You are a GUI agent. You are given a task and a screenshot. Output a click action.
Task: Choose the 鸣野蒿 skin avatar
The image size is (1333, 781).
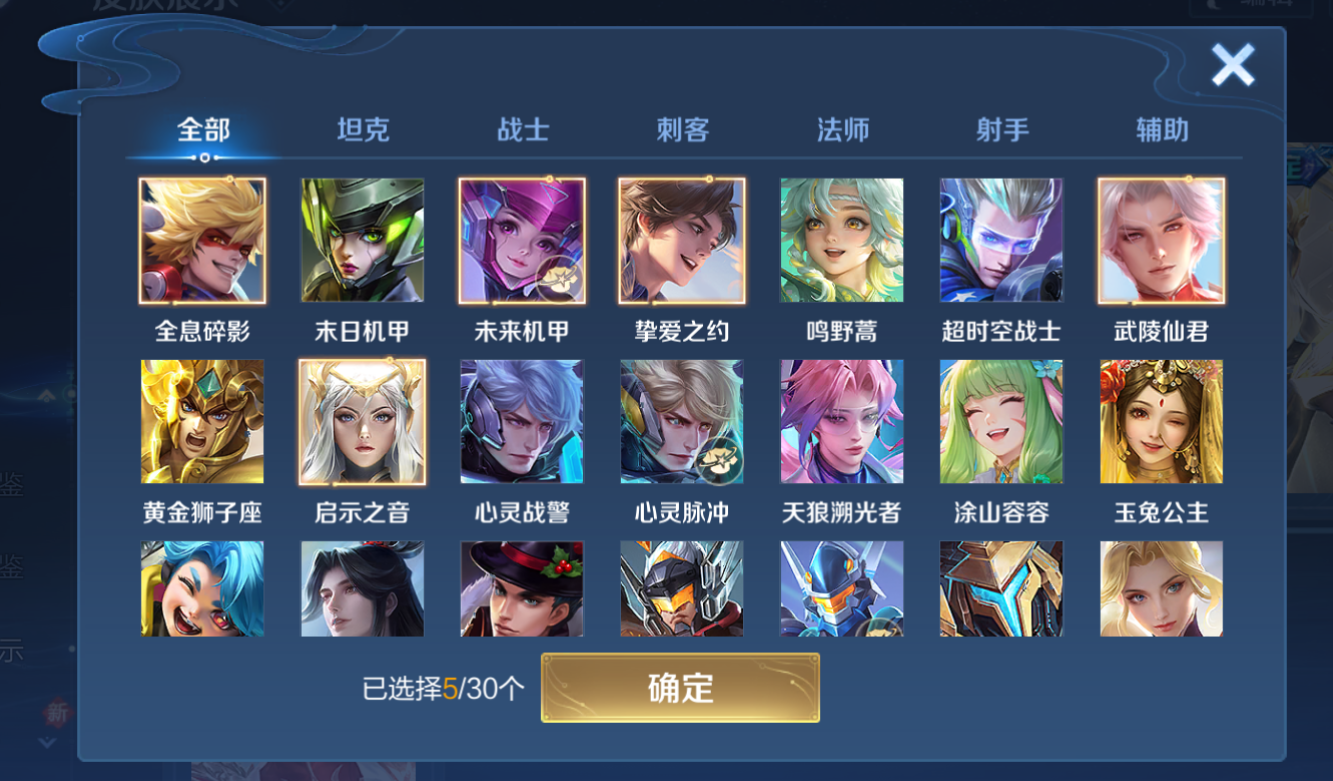tap(842, 241)
